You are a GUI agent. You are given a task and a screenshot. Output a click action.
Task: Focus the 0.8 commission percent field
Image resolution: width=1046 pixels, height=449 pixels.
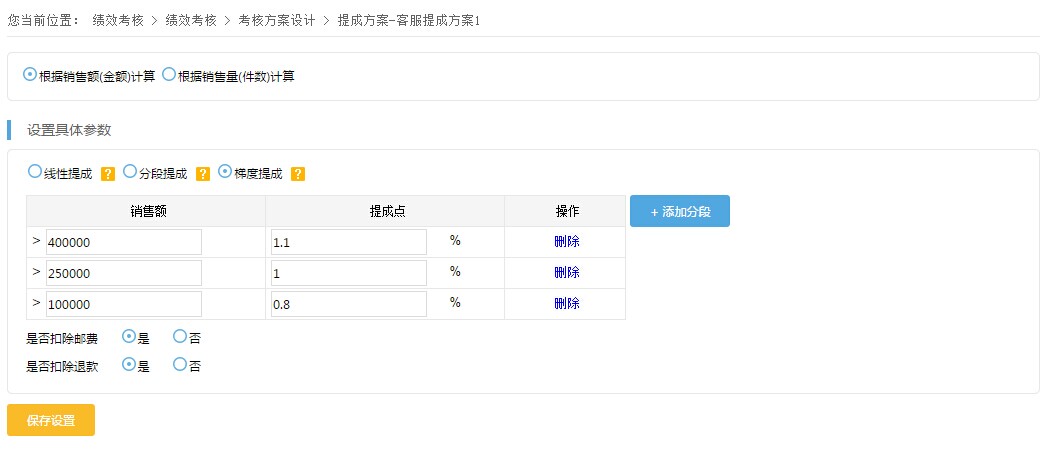pos(349,304)
